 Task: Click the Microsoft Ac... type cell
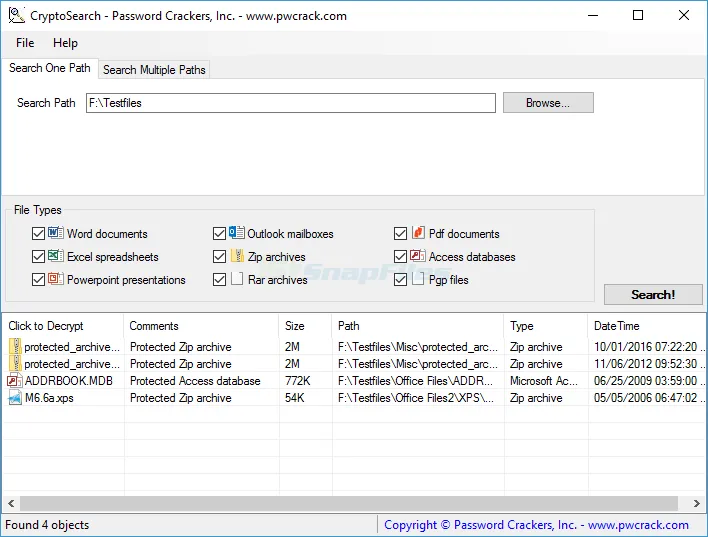[544, 381]
